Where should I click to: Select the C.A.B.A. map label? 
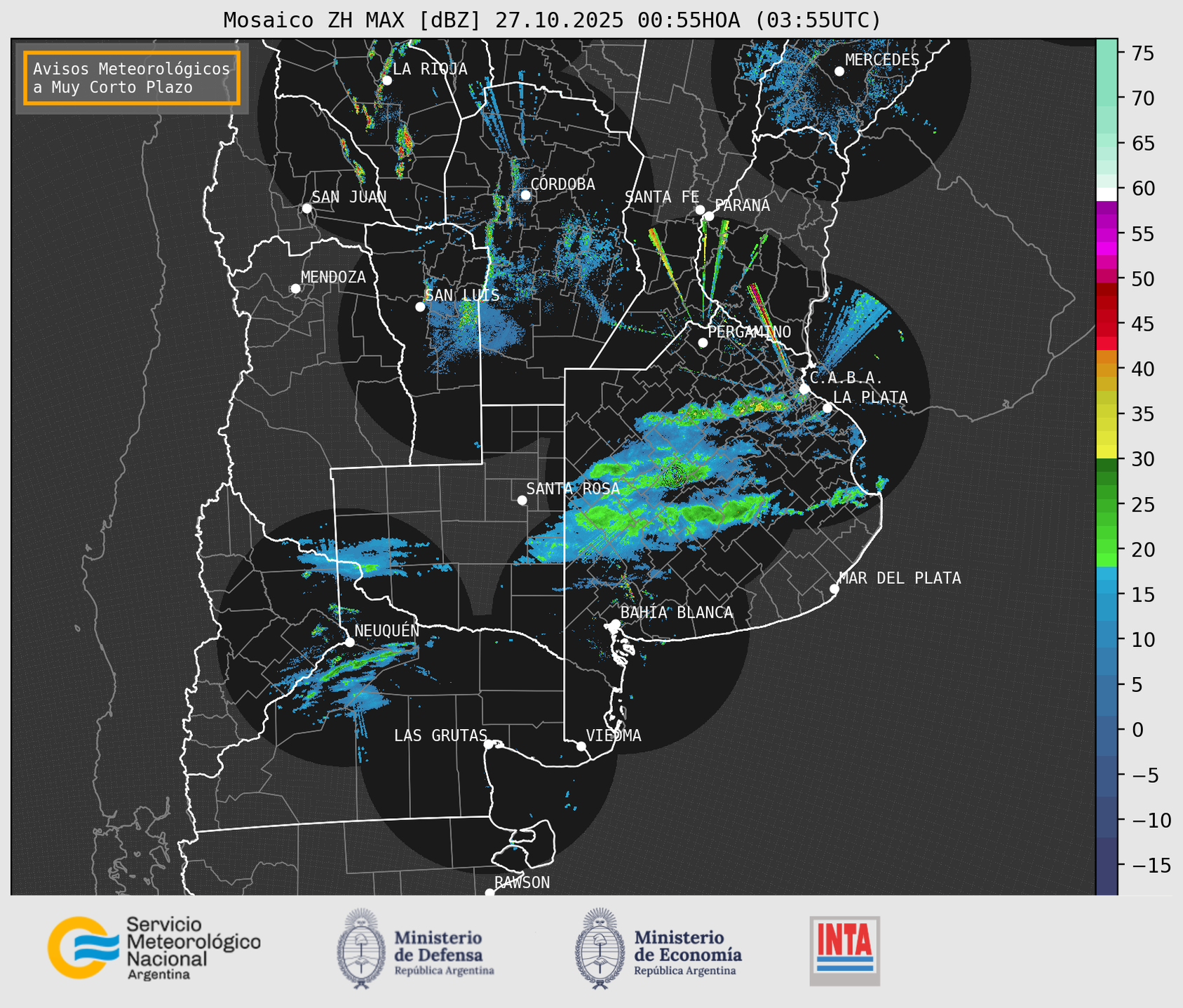click(x=846, y=378)
